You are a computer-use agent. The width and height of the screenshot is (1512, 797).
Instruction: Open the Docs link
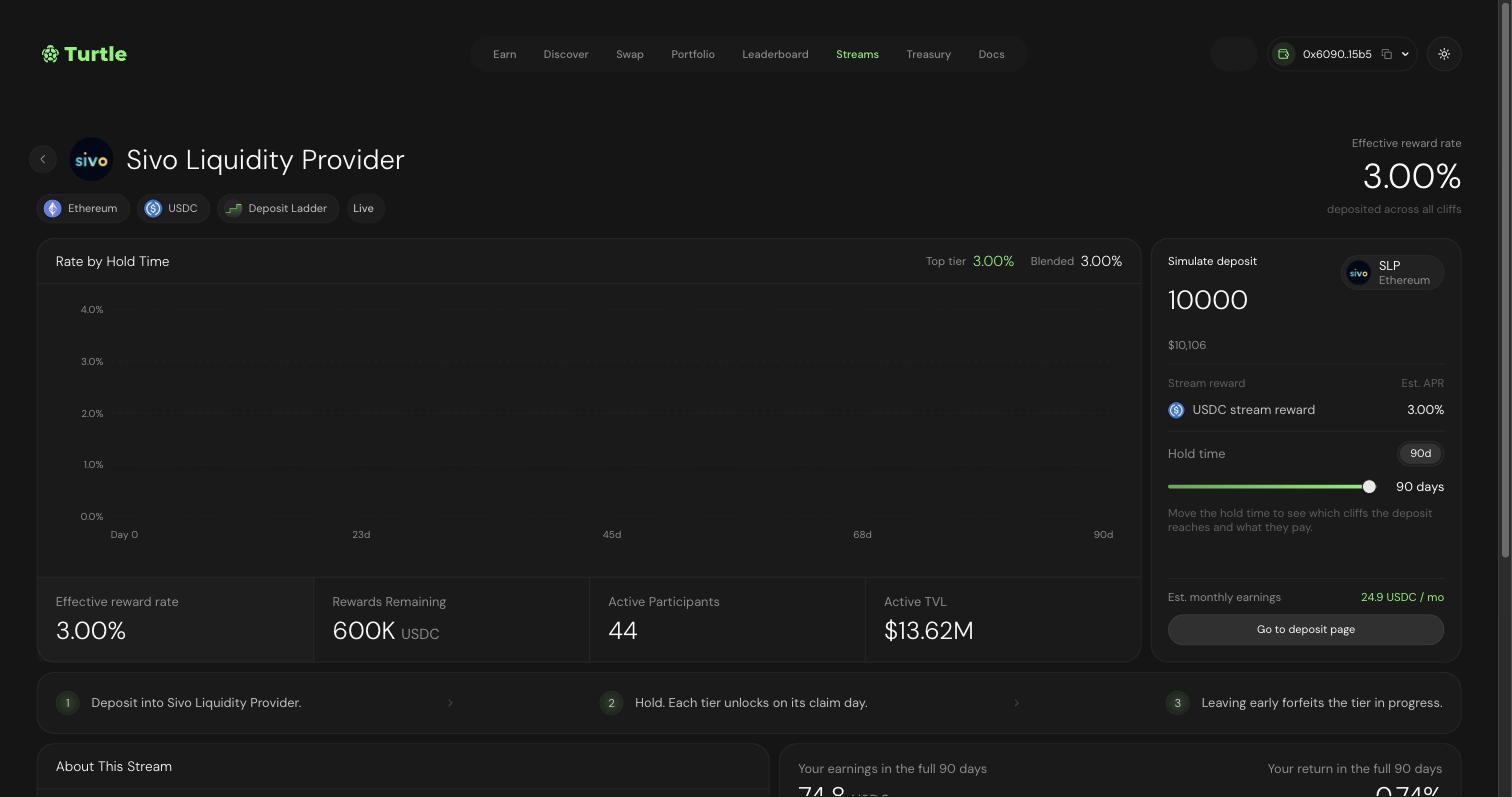click(x=991, y=54)
